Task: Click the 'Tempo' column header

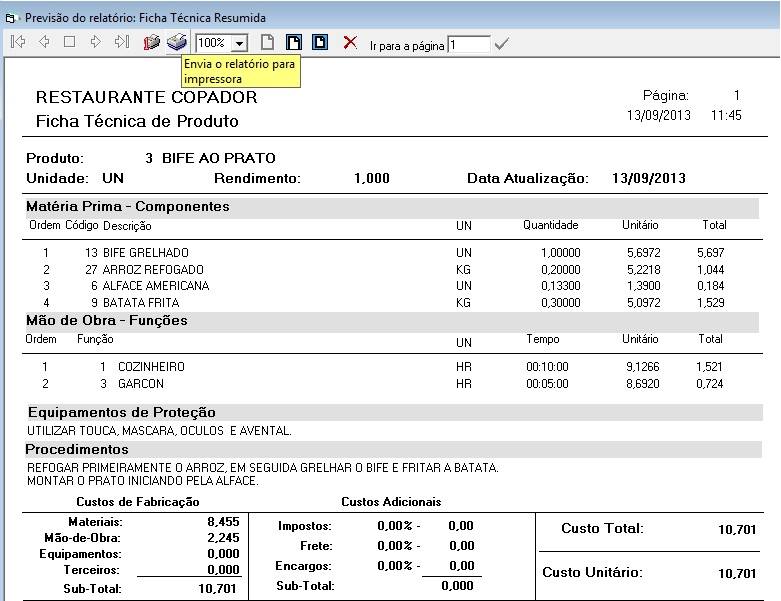Action: [x=543, y=339]
